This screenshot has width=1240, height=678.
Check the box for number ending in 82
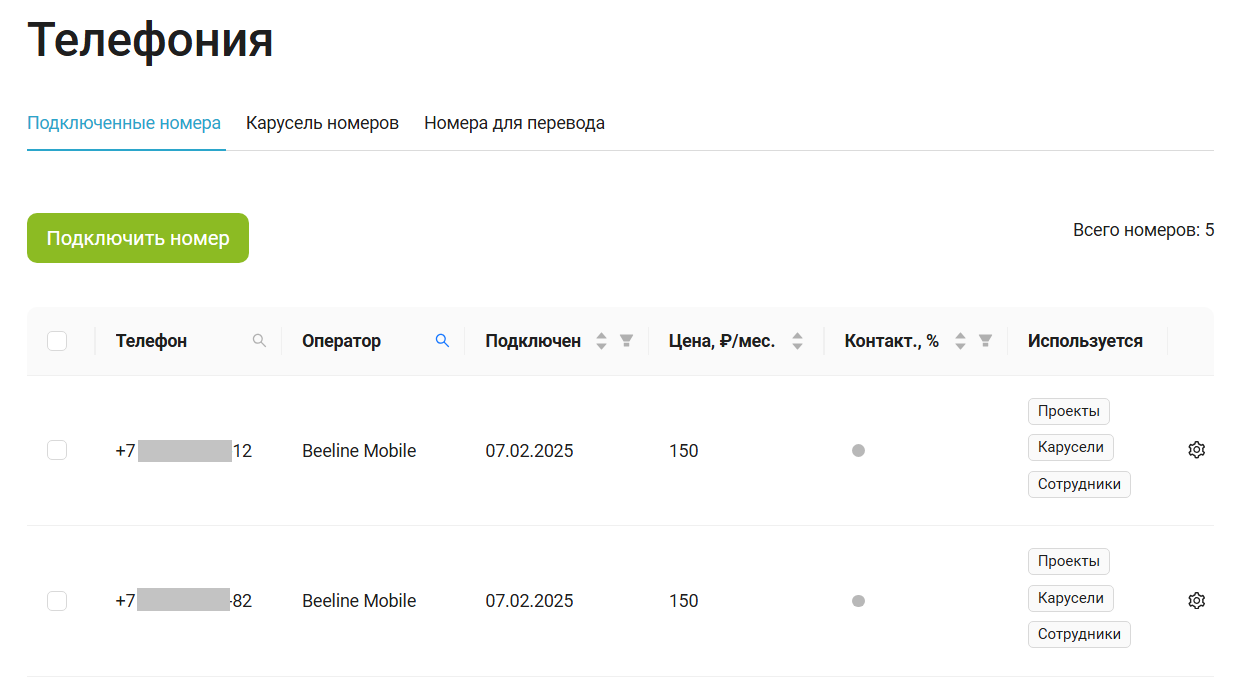[x=57, y=601]
